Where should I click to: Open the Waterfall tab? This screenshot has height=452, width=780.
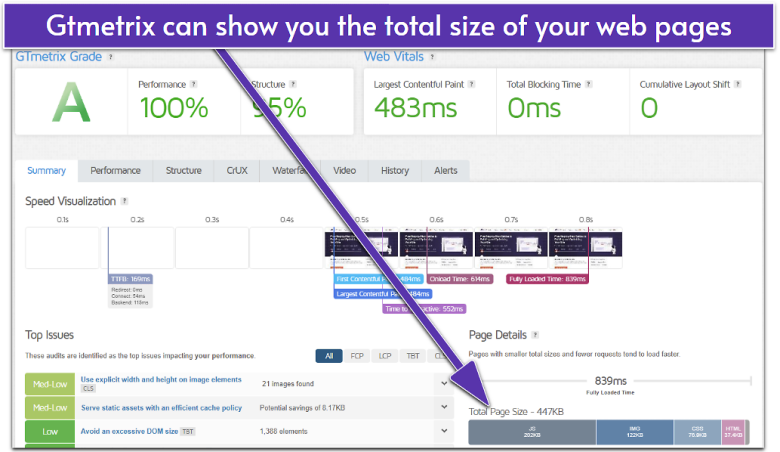pyautogui.click(x=290, y=171)
